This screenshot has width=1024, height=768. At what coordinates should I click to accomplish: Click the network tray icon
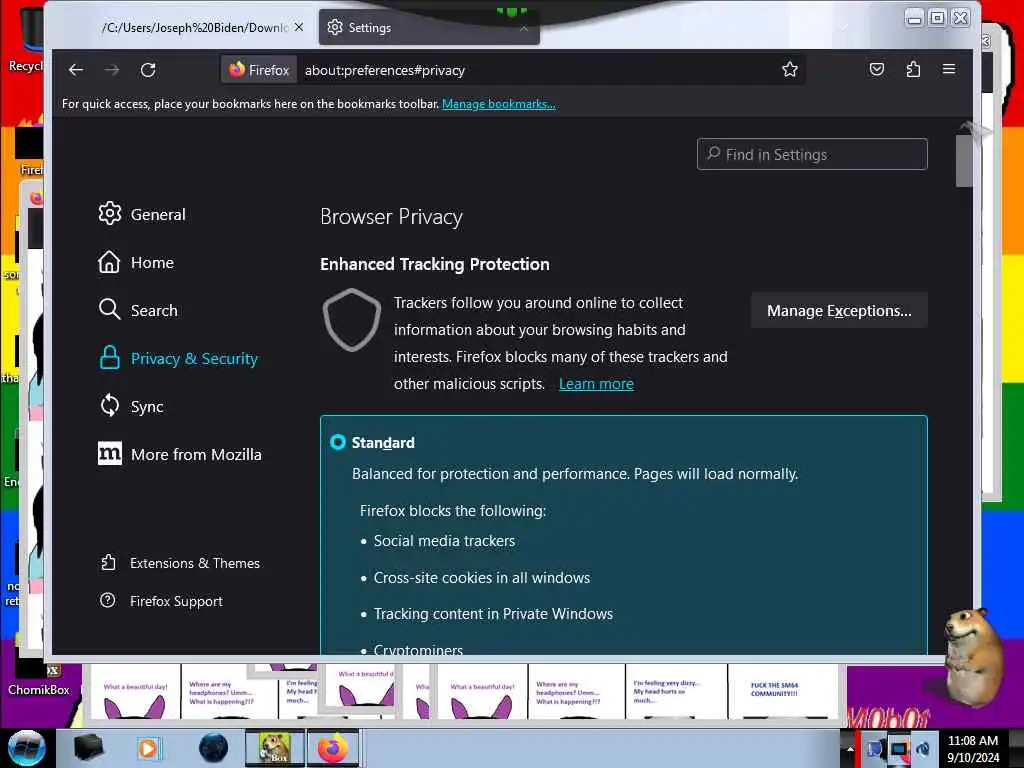[899, 748]
